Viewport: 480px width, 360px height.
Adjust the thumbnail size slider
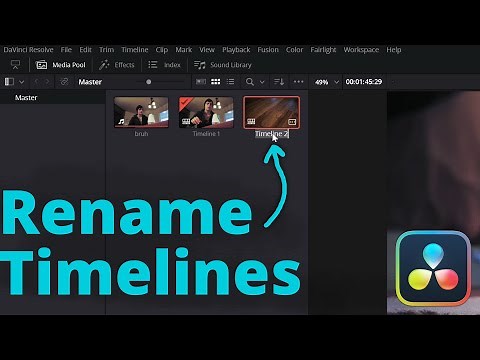click(x=149, y=82)
